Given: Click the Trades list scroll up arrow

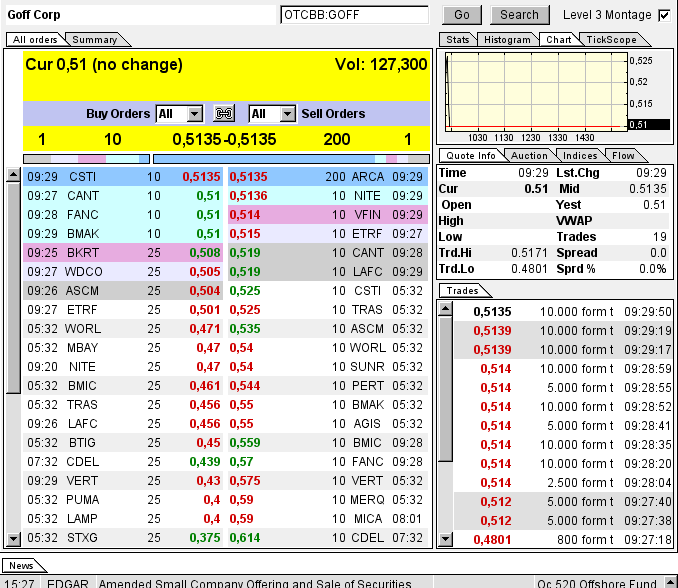Looking at the screenshot, I should 445,309.
